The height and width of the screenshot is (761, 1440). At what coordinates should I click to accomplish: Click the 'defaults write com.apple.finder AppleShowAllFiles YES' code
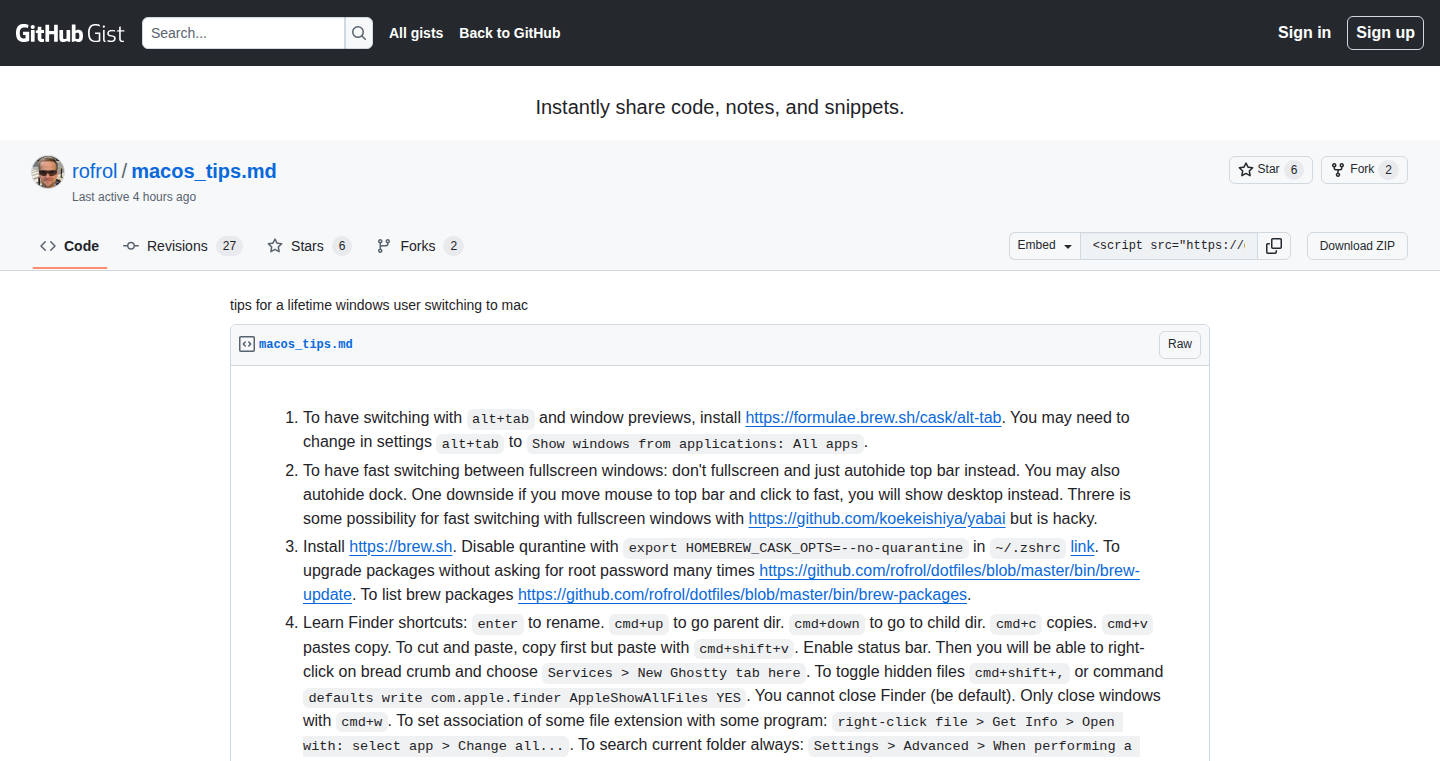coord(525,697)
